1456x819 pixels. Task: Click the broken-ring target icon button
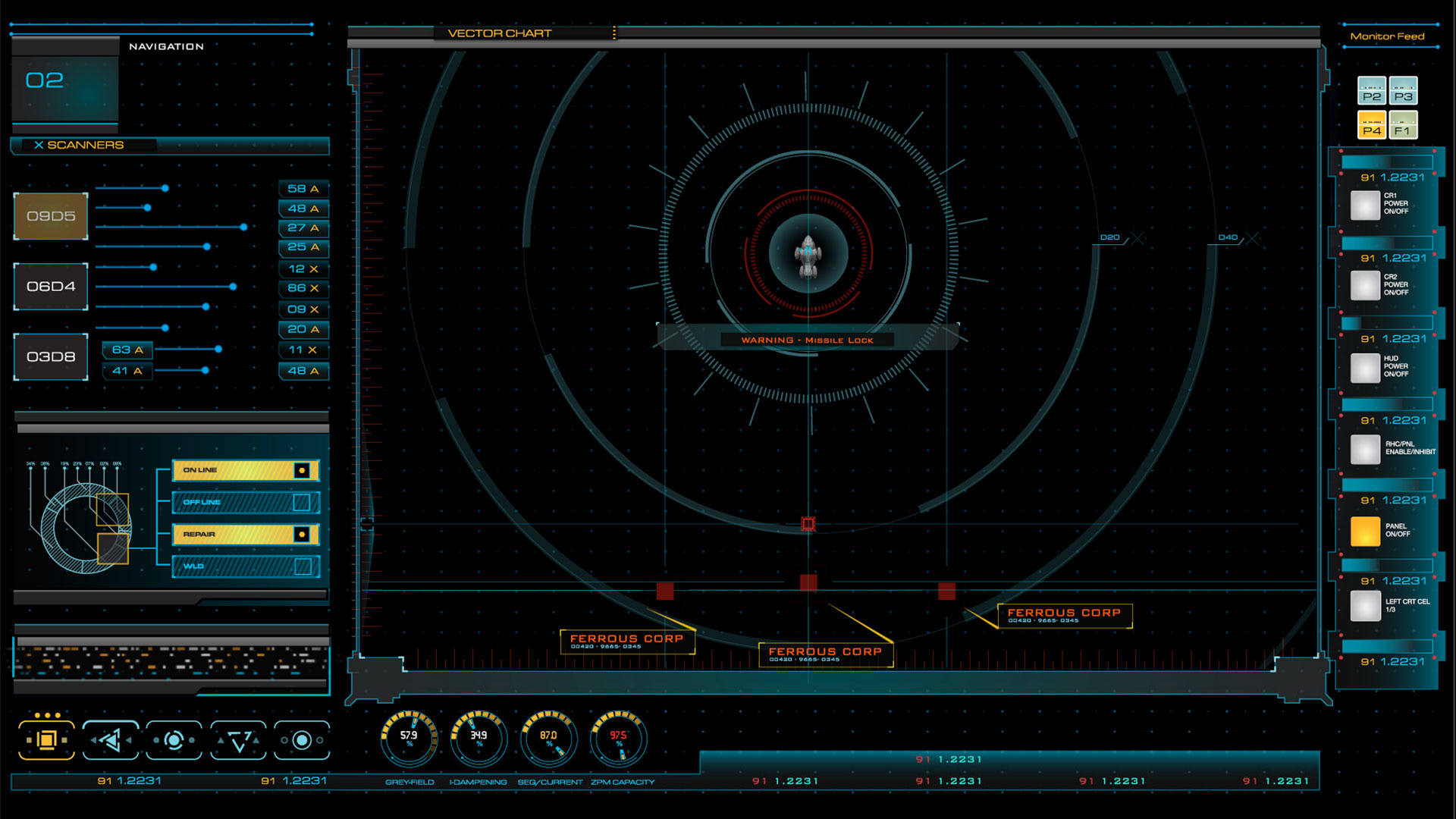pyautogui.click(x=174, y=739)
